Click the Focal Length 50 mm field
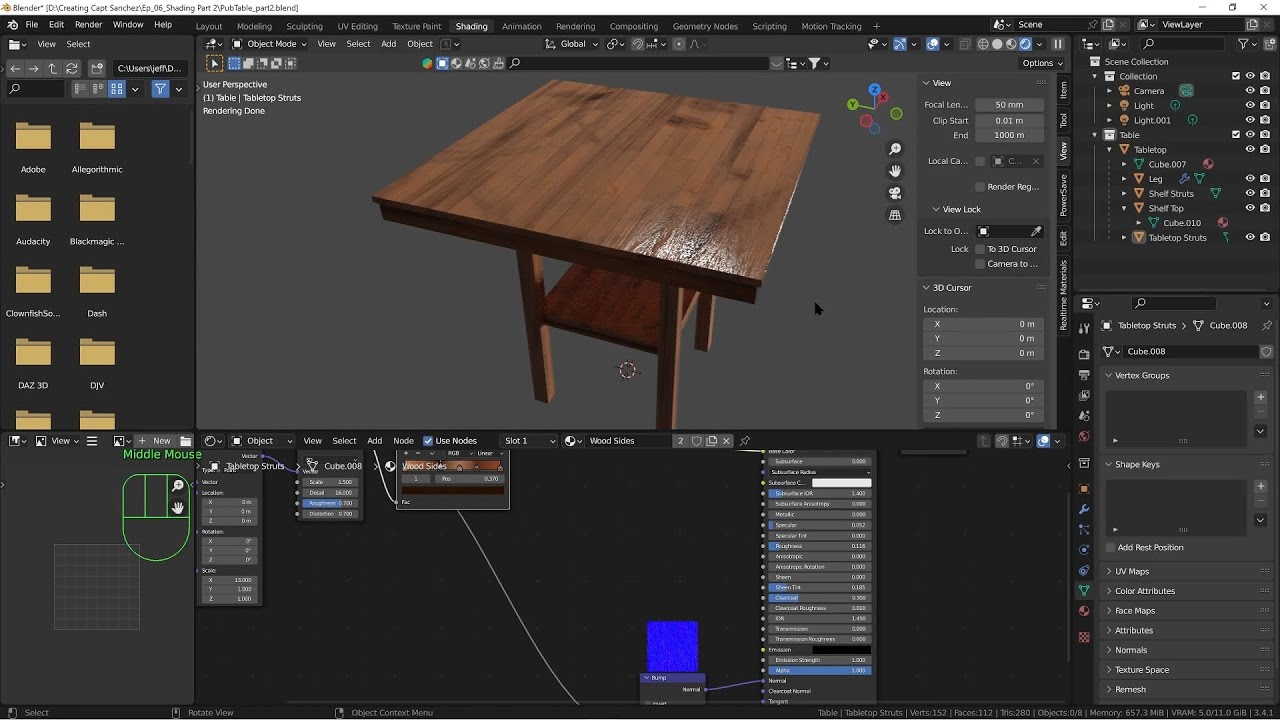The width and height of the screenshot is (1280, 720). [1009, 105]
